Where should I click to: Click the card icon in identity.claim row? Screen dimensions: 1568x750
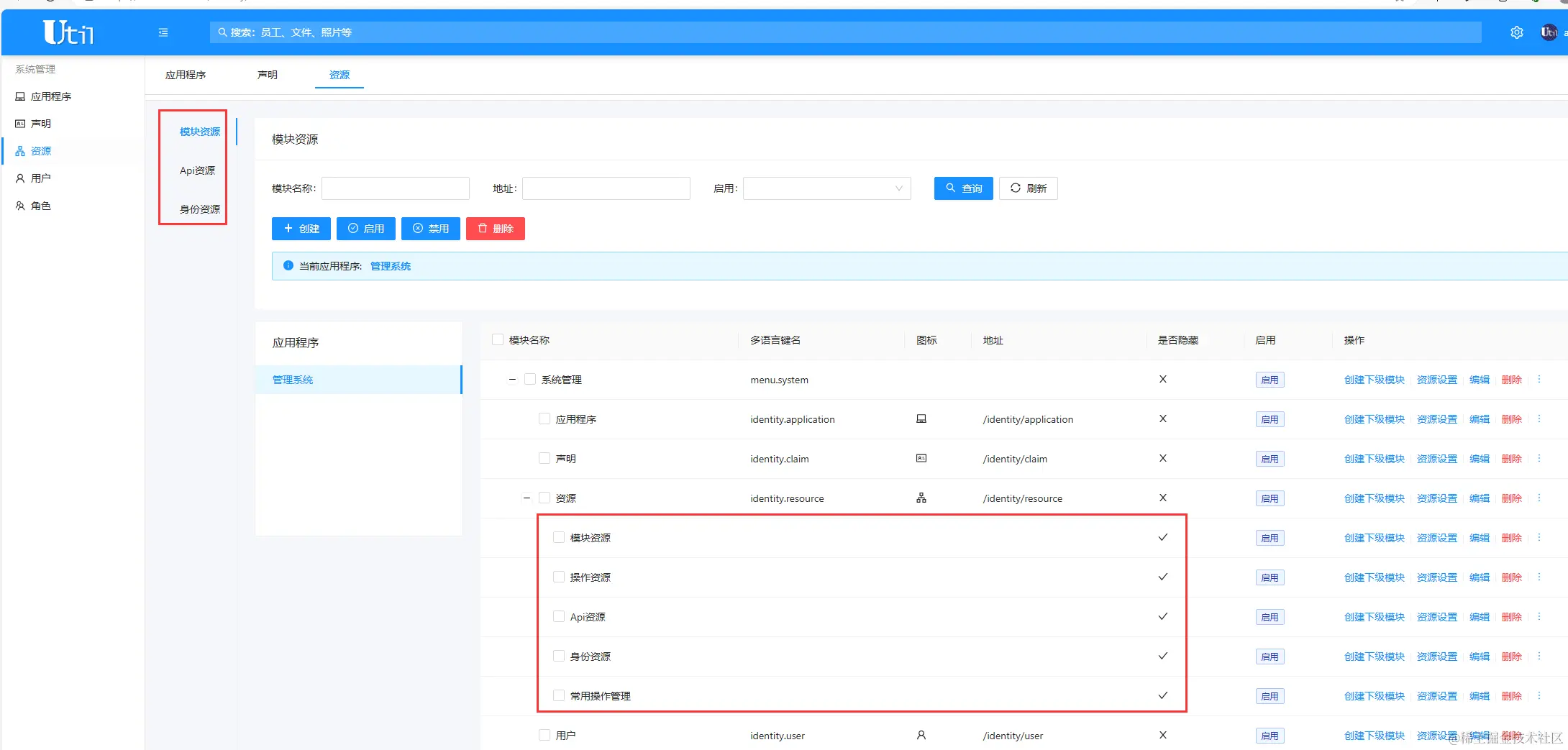tap(921, 458)
